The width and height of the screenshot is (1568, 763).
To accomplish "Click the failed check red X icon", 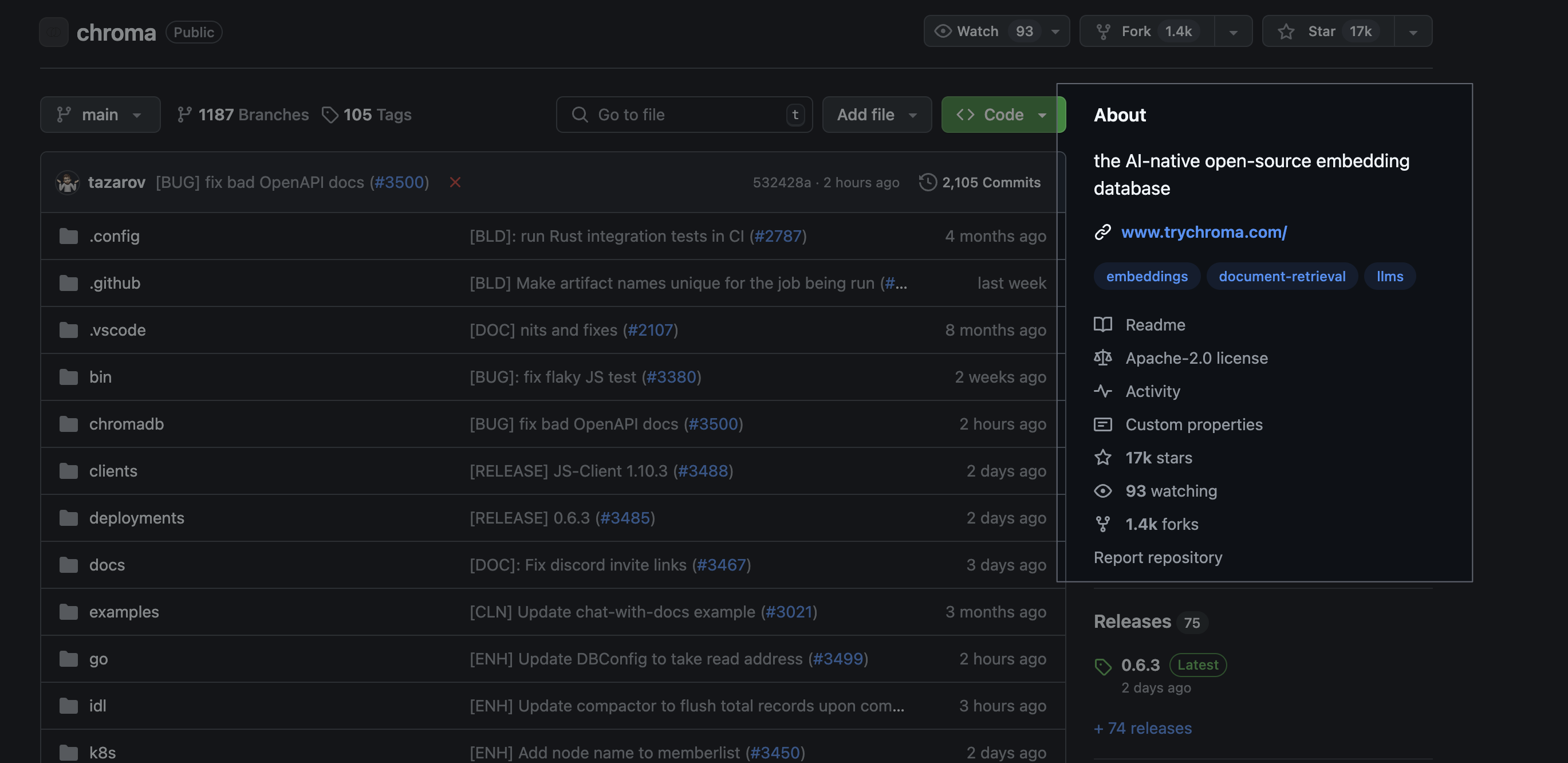I will point(455,182).
